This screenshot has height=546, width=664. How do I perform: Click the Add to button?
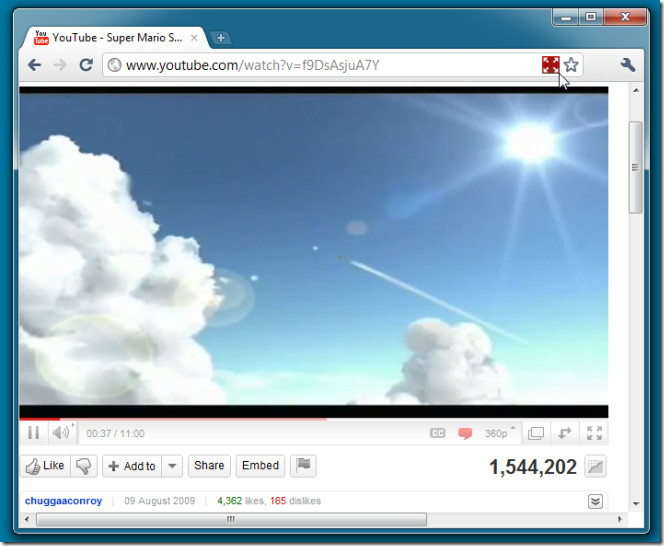pos(132,466)
